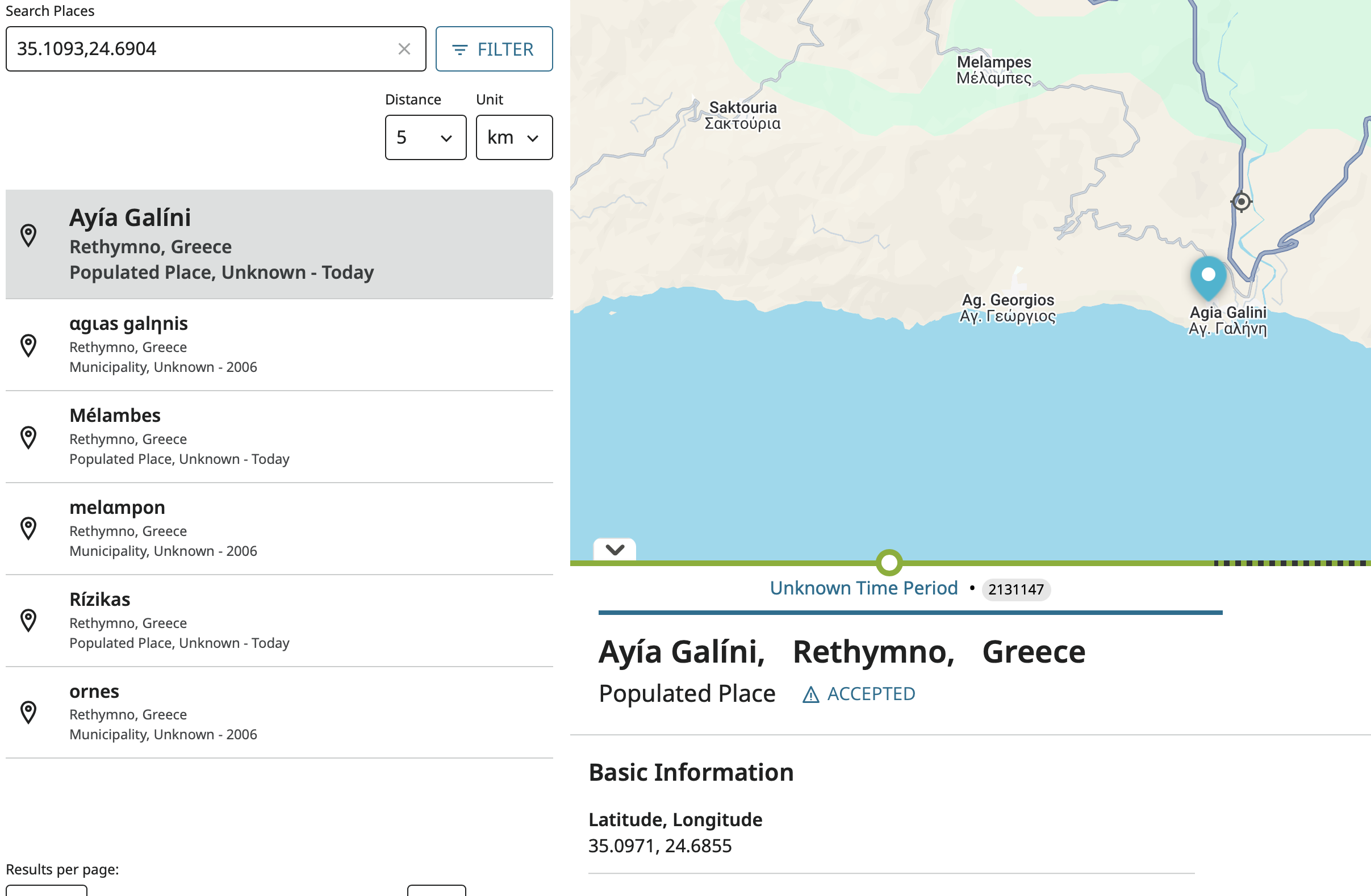Clear the search box with the X icon
This screenshot has height=896, width=1371.
click(404, 49)
